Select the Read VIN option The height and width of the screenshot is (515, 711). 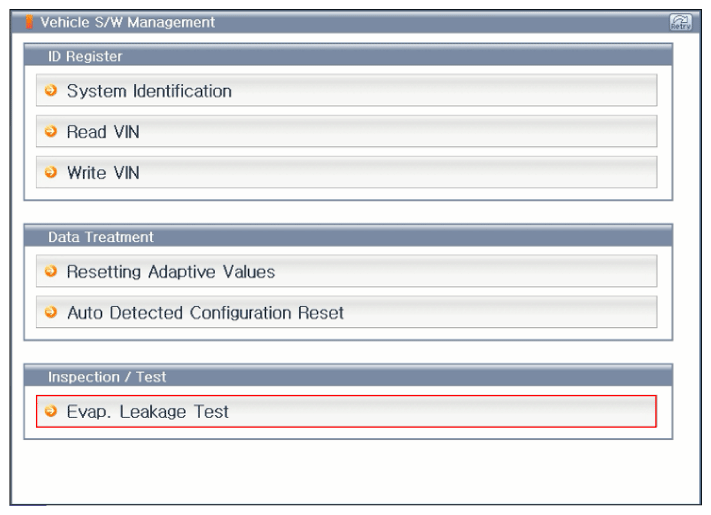(x=96, y=132)
